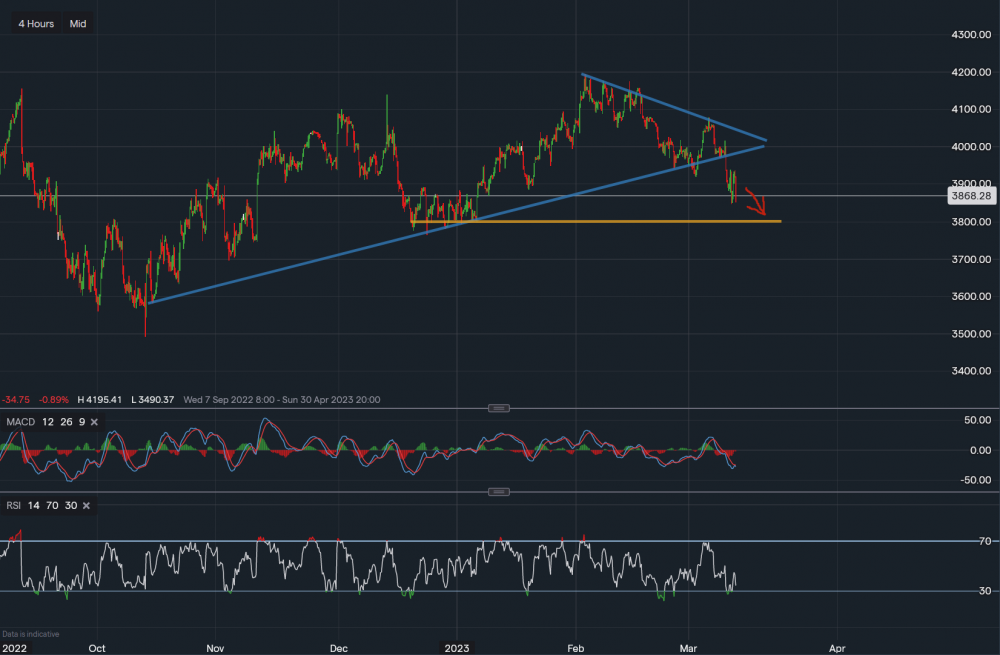This screenshot has width=1000, height=655.
Task: Close the MACD indicator via its X icon
Action: (x=95, y=422)
